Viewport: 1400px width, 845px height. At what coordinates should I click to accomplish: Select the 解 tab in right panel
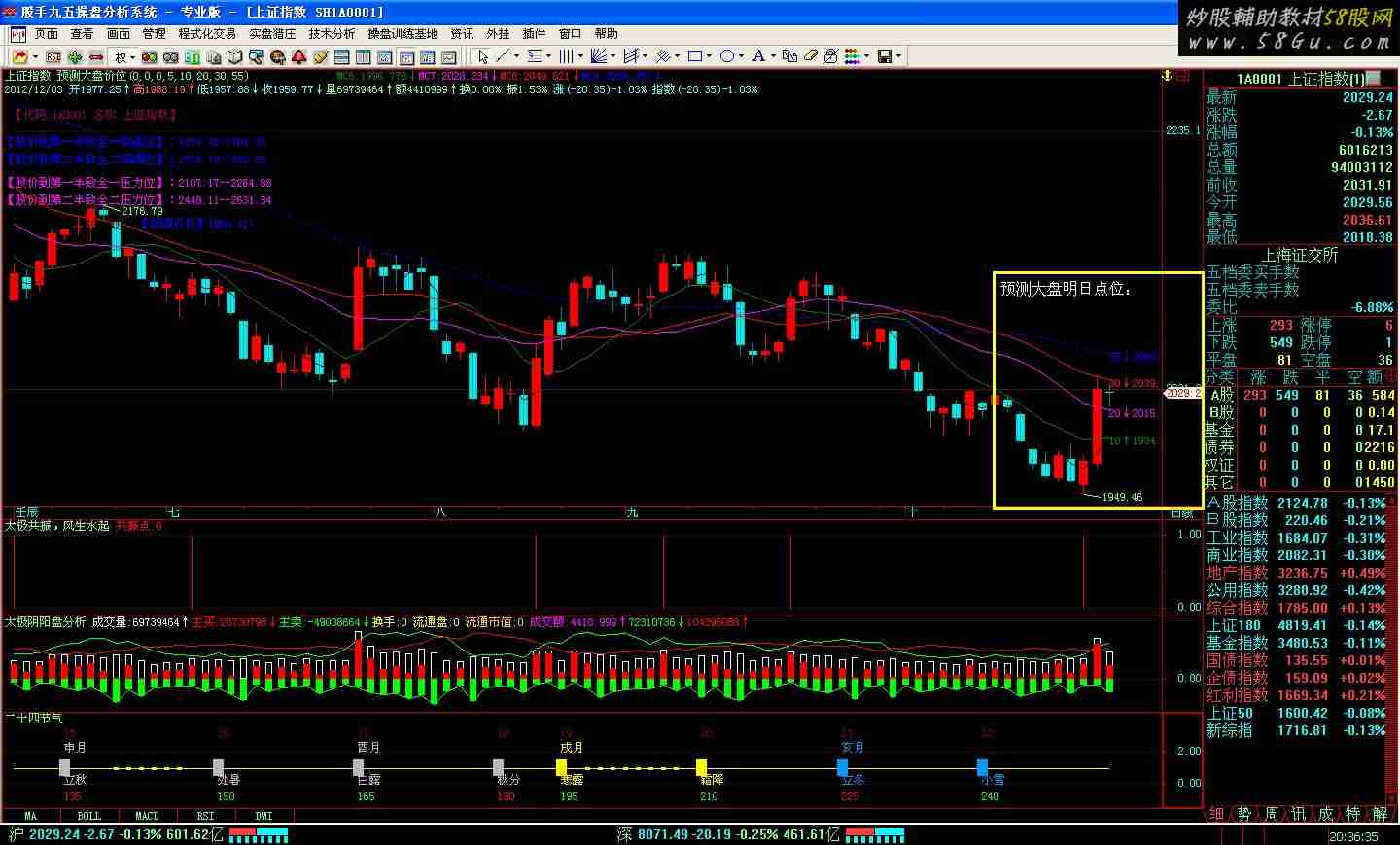(x=1381, y=814)
